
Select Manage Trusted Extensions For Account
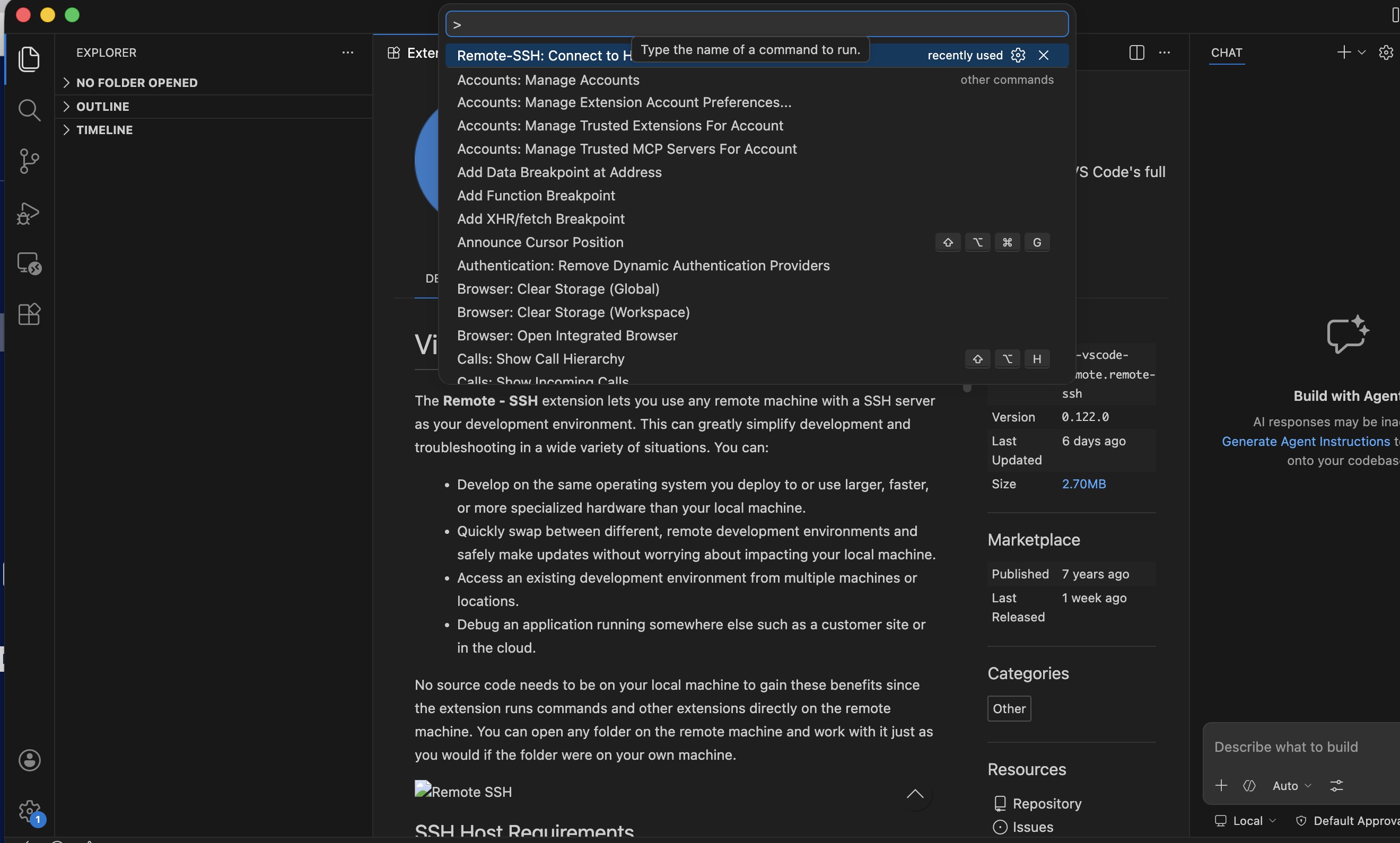click(x=757, y=126)
